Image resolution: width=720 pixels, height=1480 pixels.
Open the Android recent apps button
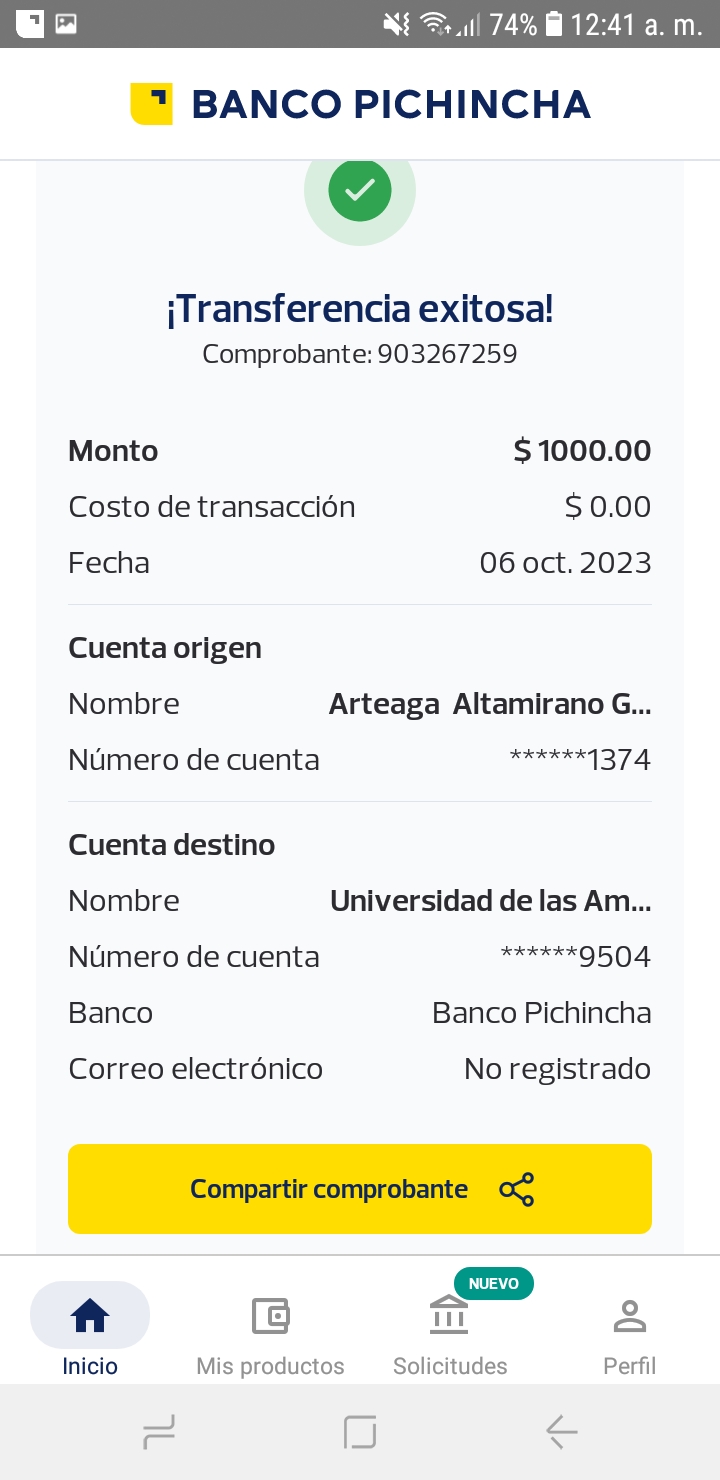click(159, 1432)
